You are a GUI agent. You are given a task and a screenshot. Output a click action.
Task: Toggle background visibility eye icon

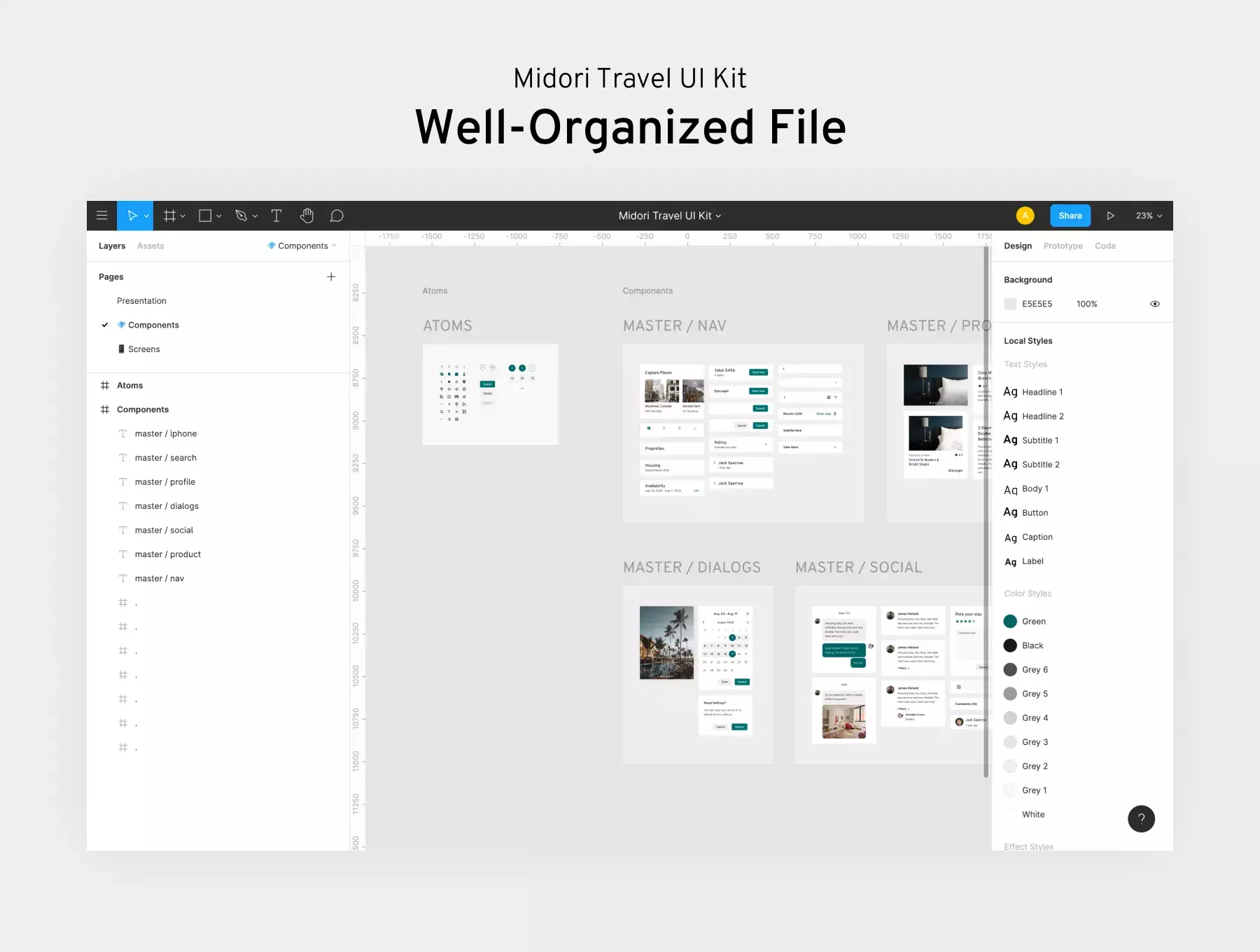coord(1155,304)
